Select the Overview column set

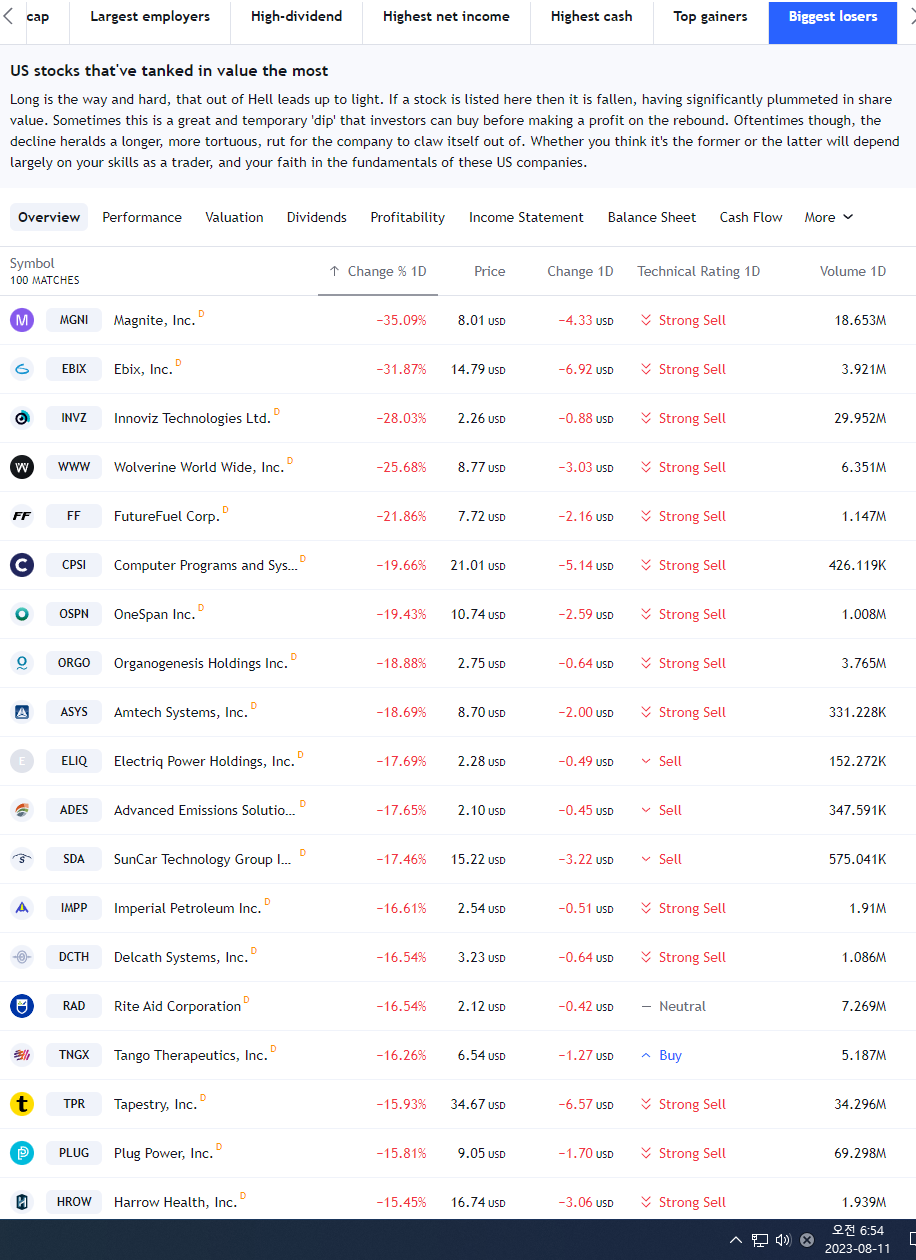click(49, 217)
